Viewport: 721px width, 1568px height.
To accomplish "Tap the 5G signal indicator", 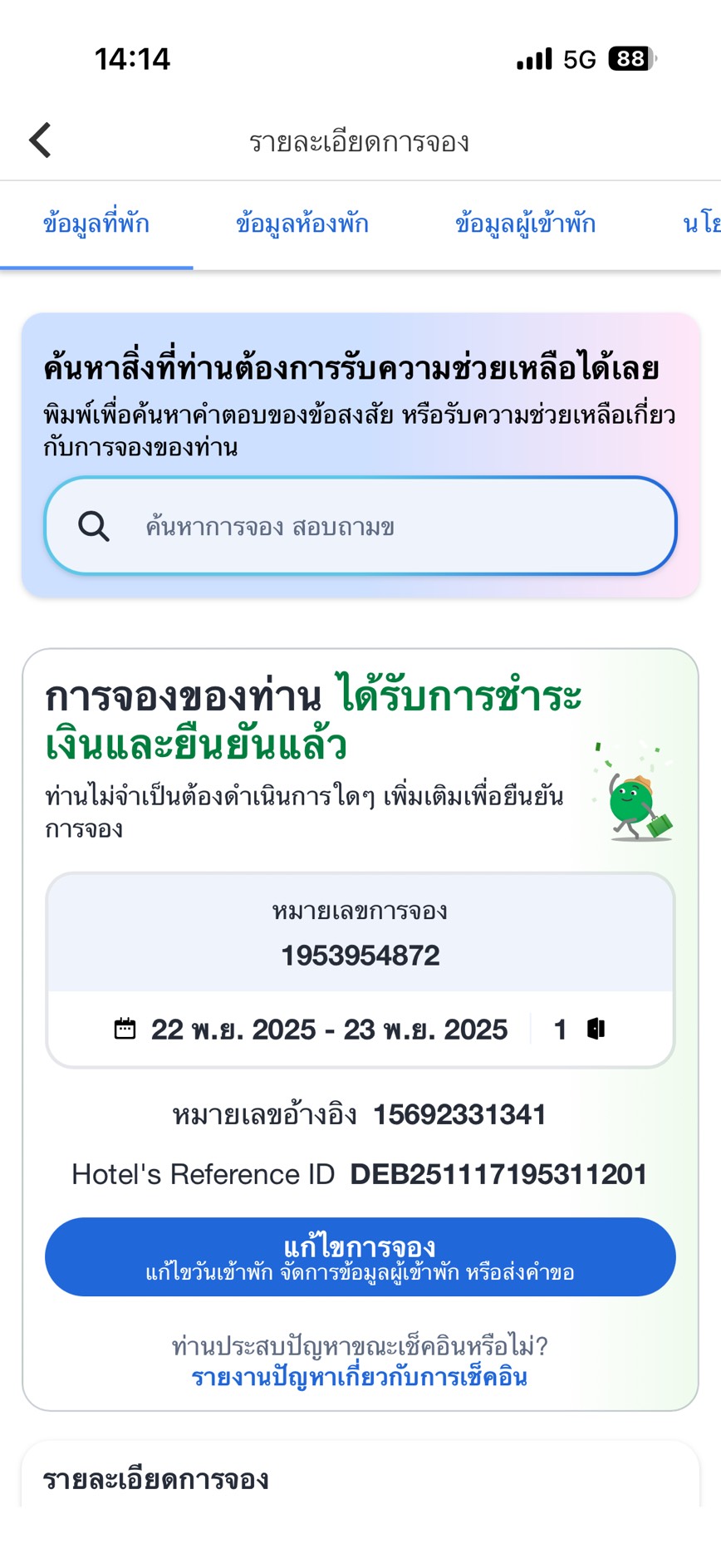I will [x=579, y=59].
